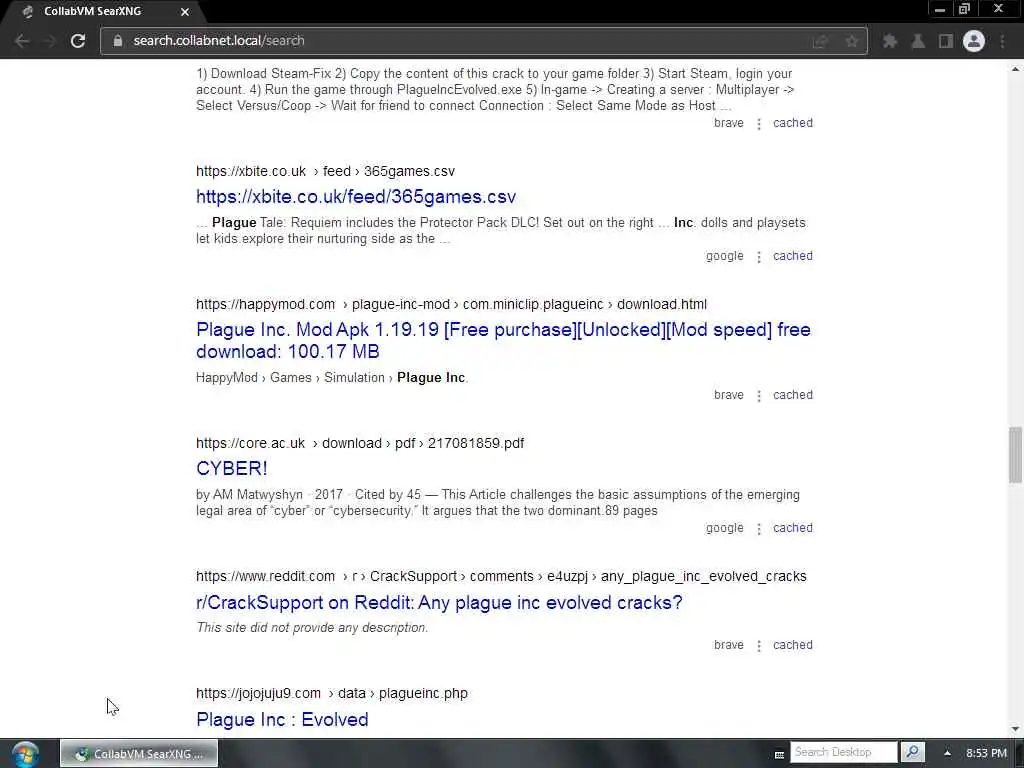The image size is (1024, 768).
Task: Open the Windows Start menu
Action: pyautogui.click(x=25, y=754)
